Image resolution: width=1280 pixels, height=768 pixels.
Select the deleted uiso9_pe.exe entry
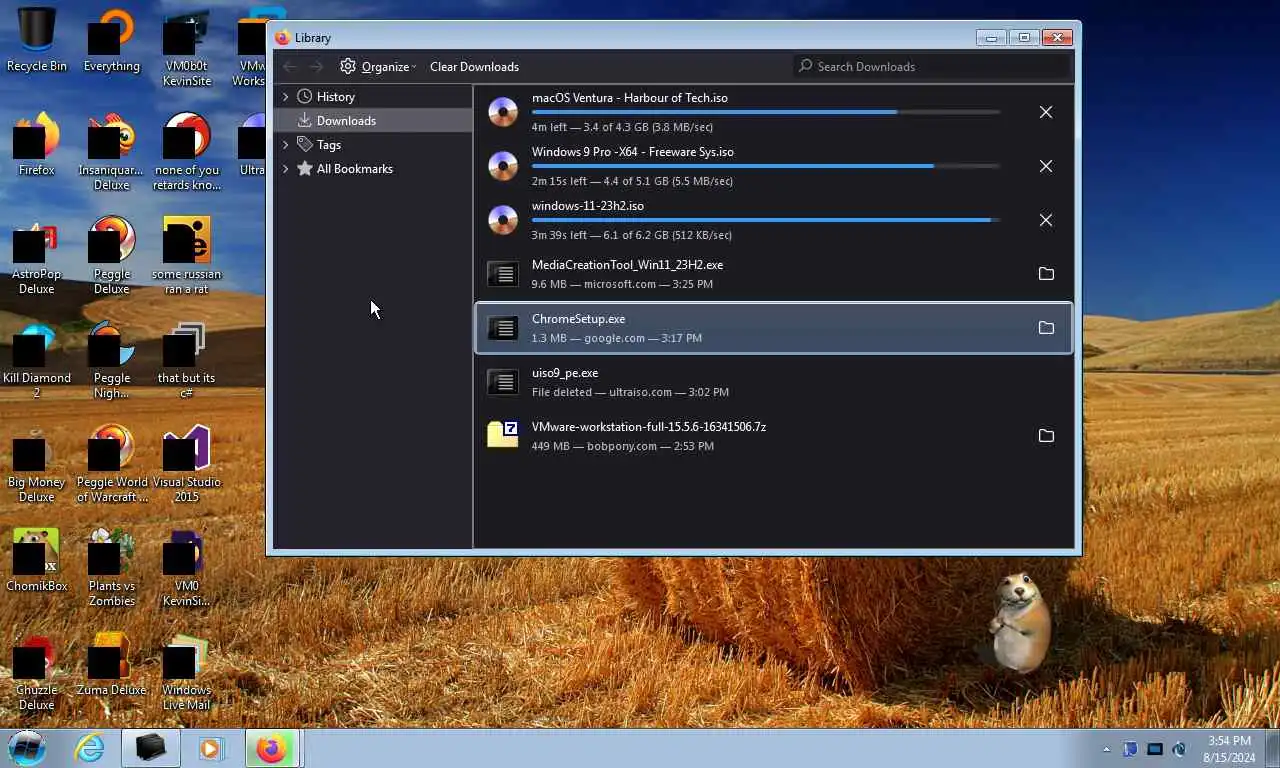point(773,382)
